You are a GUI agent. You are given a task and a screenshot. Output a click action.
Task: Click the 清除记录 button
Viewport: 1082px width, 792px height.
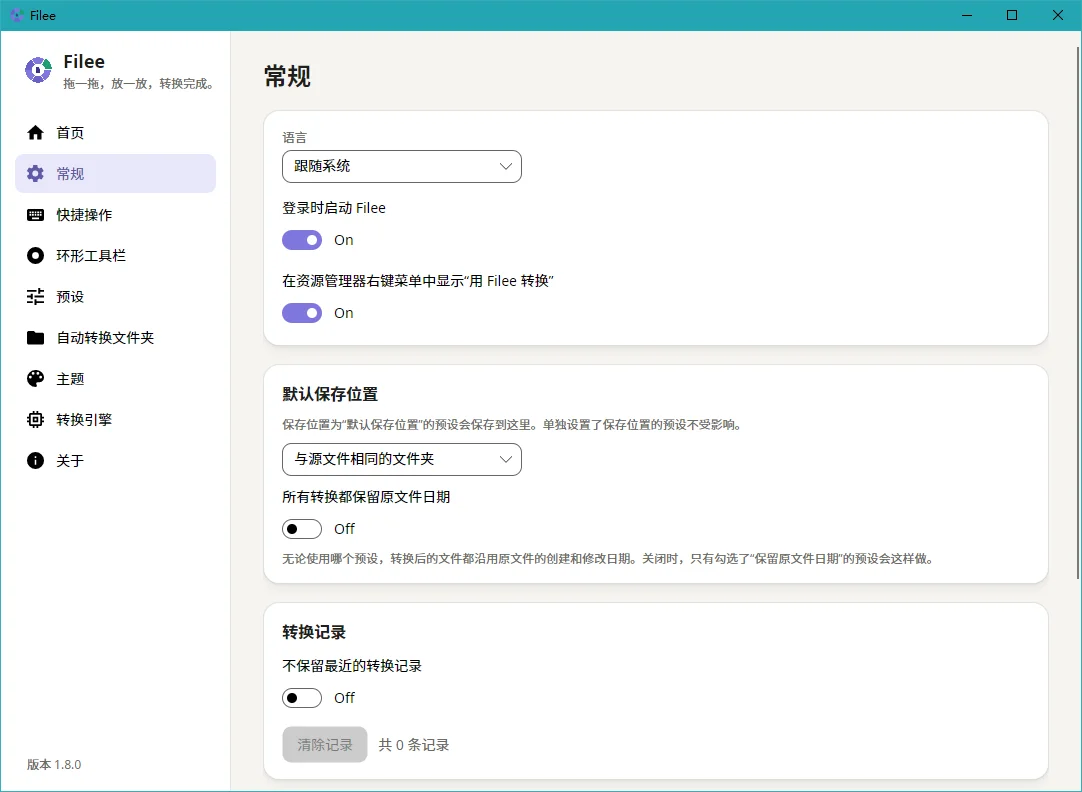tap(324, 744)
